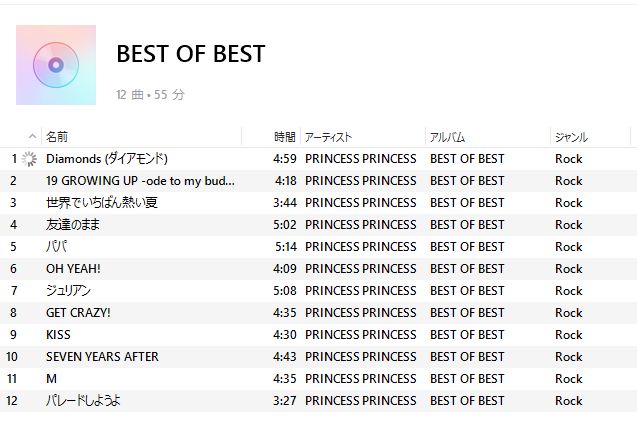
Task: Select the track 世界でいちばん熱い夏
Action: tap(101, 203)
